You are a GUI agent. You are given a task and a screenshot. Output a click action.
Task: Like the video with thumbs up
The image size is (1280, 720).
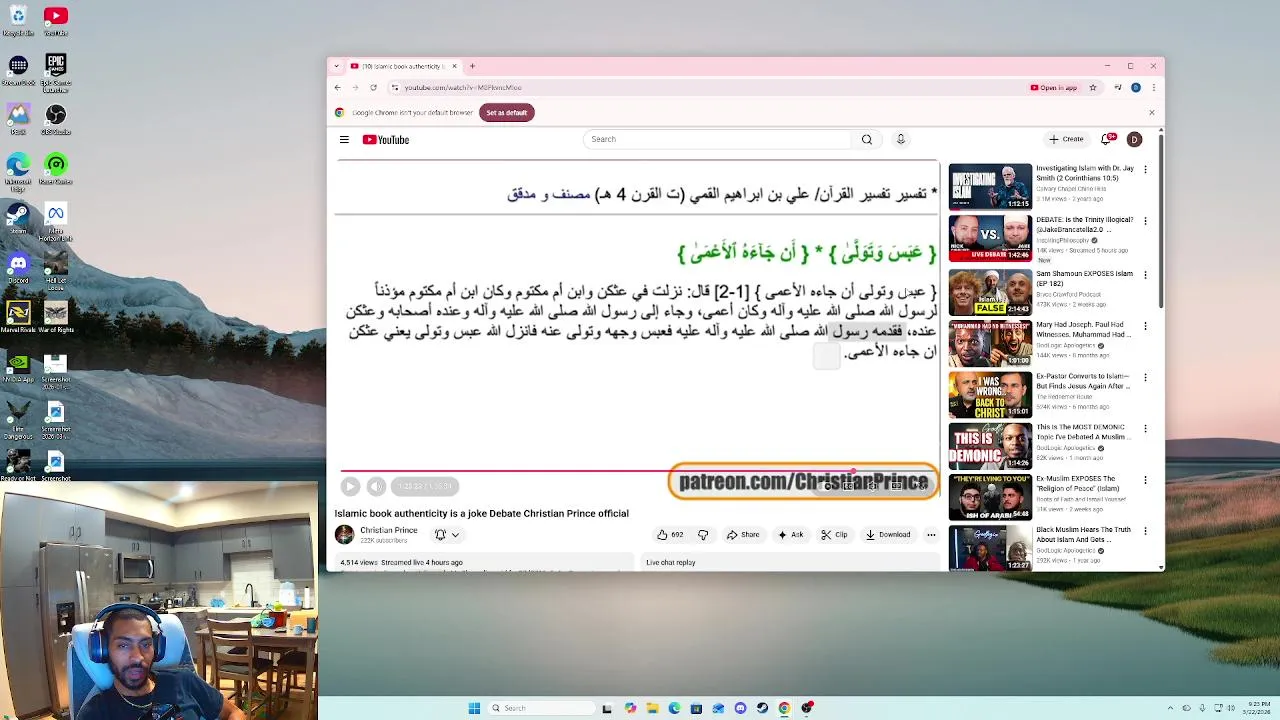[670, 535]
